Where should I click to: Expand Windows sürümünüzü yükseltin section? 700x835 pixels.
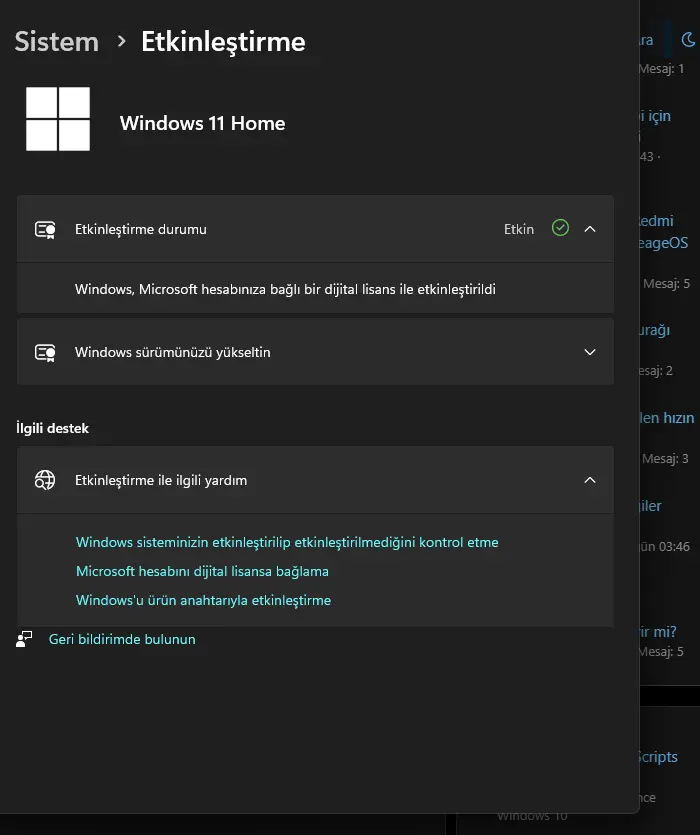pos(590,352)
